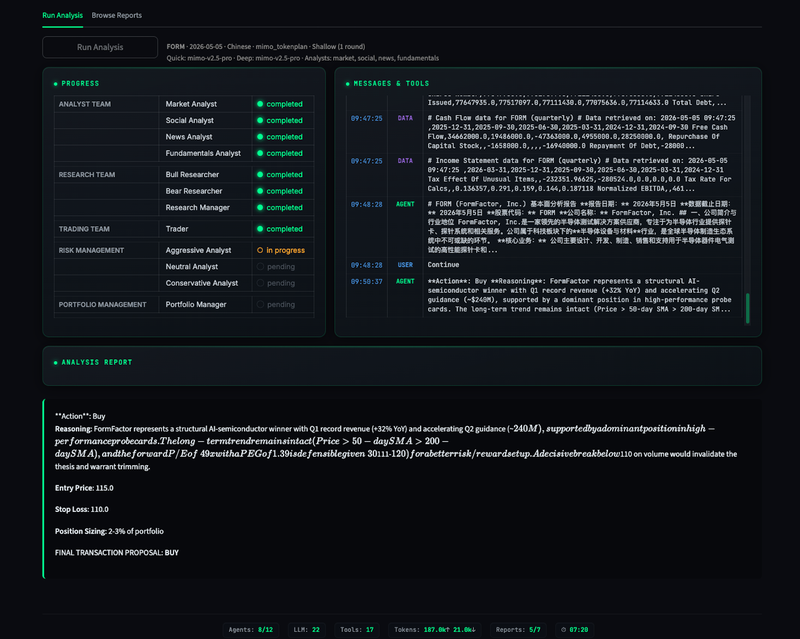
Task: Select the Bull Researcher row label
Action: tap(192, 175)
